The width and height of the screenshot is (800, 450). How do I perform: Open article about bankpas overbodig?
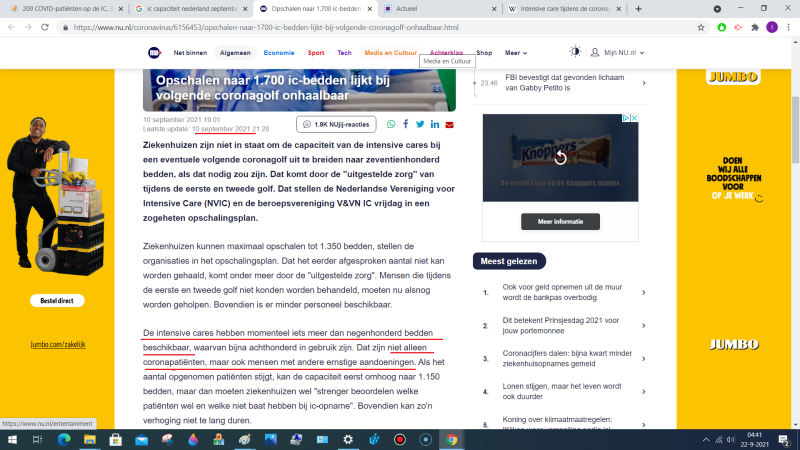562,292
